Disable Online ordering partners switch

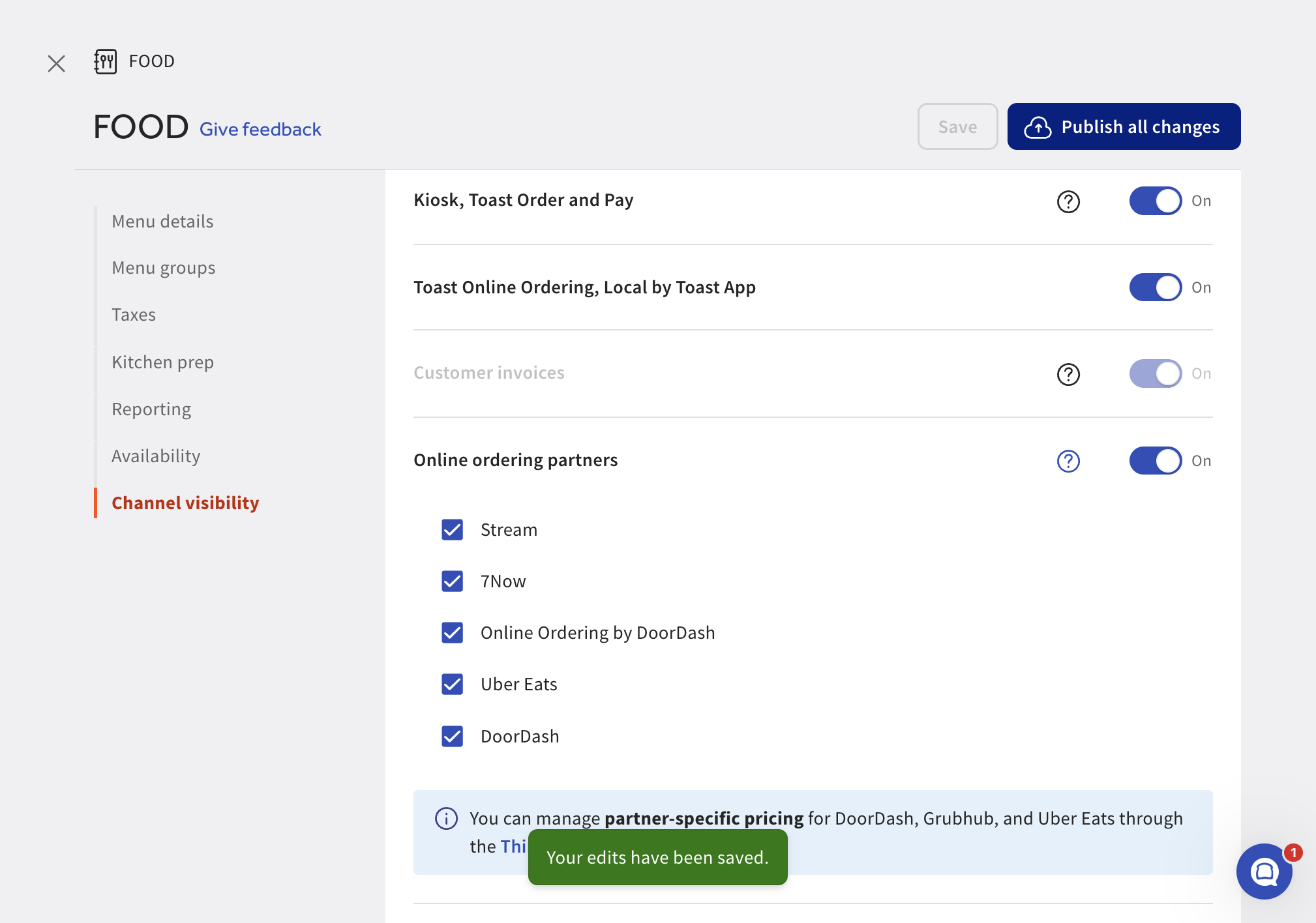(x=1156, y=461)
